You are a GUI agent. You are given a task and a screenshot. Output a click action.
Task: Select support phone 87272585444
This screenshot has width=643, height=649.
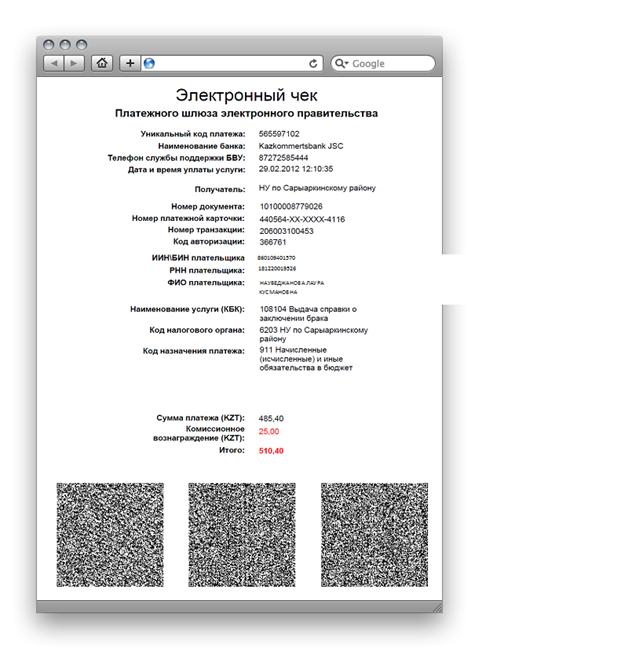283,158
